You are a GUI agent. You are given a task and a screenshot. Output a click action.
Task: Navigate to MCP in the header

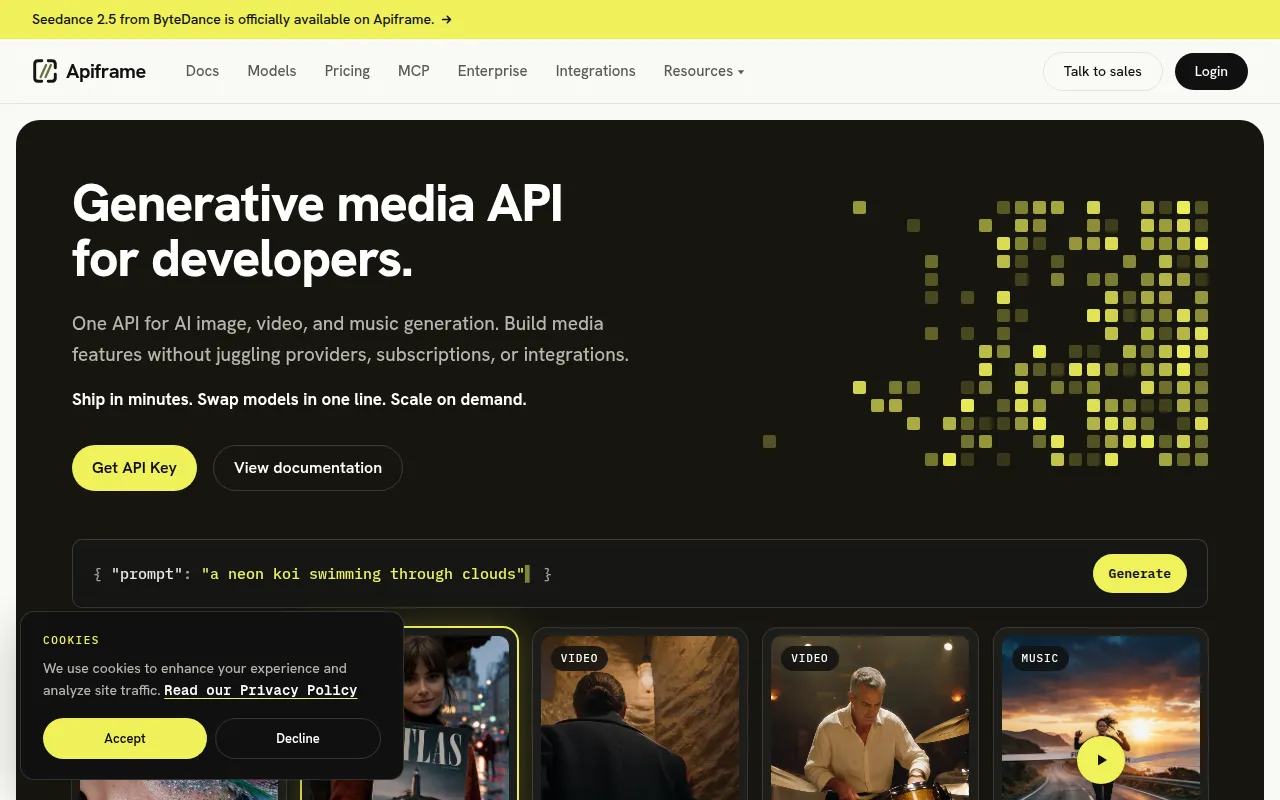click(414, 71)
